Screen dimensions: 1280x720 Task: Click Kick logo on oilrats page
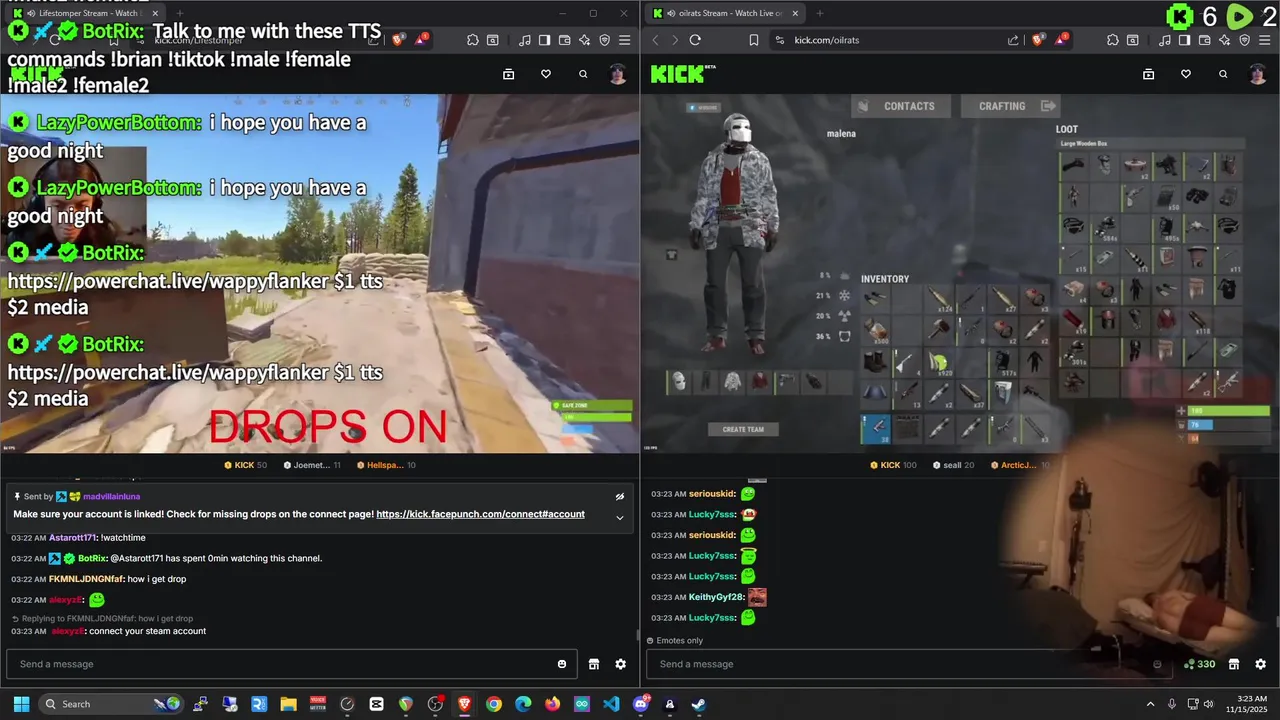coord(683,74)
